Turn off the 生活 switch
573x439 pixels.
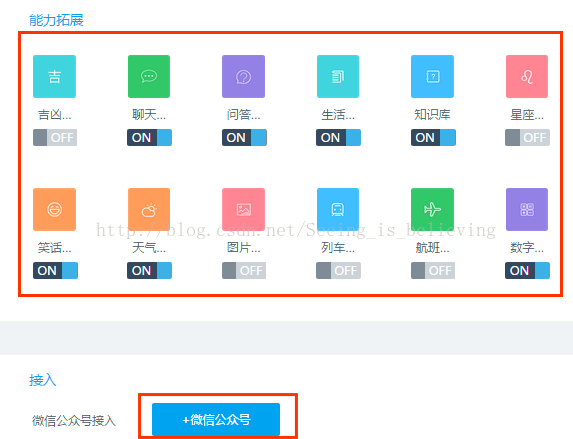pyautogui.click(x=338, y=137)
